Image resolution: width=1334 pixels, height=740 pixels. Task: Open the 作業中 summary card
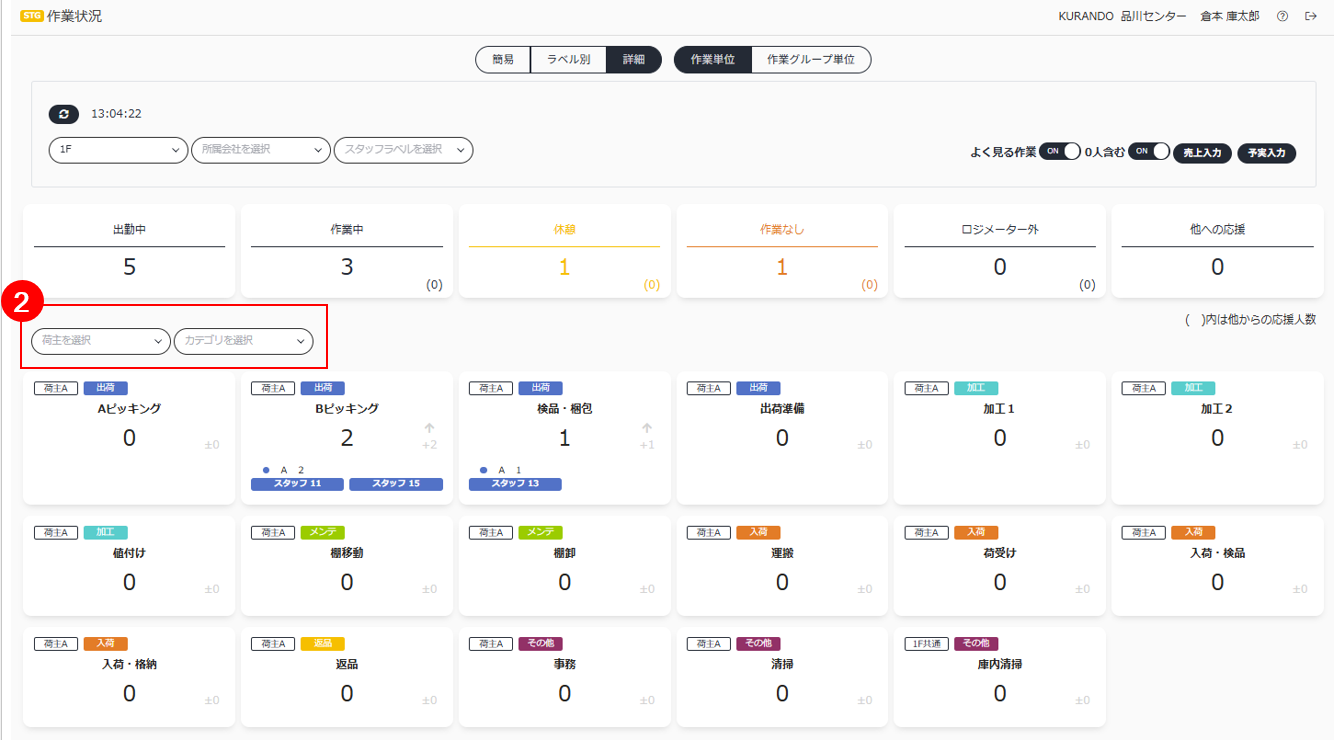click(347, 251)
